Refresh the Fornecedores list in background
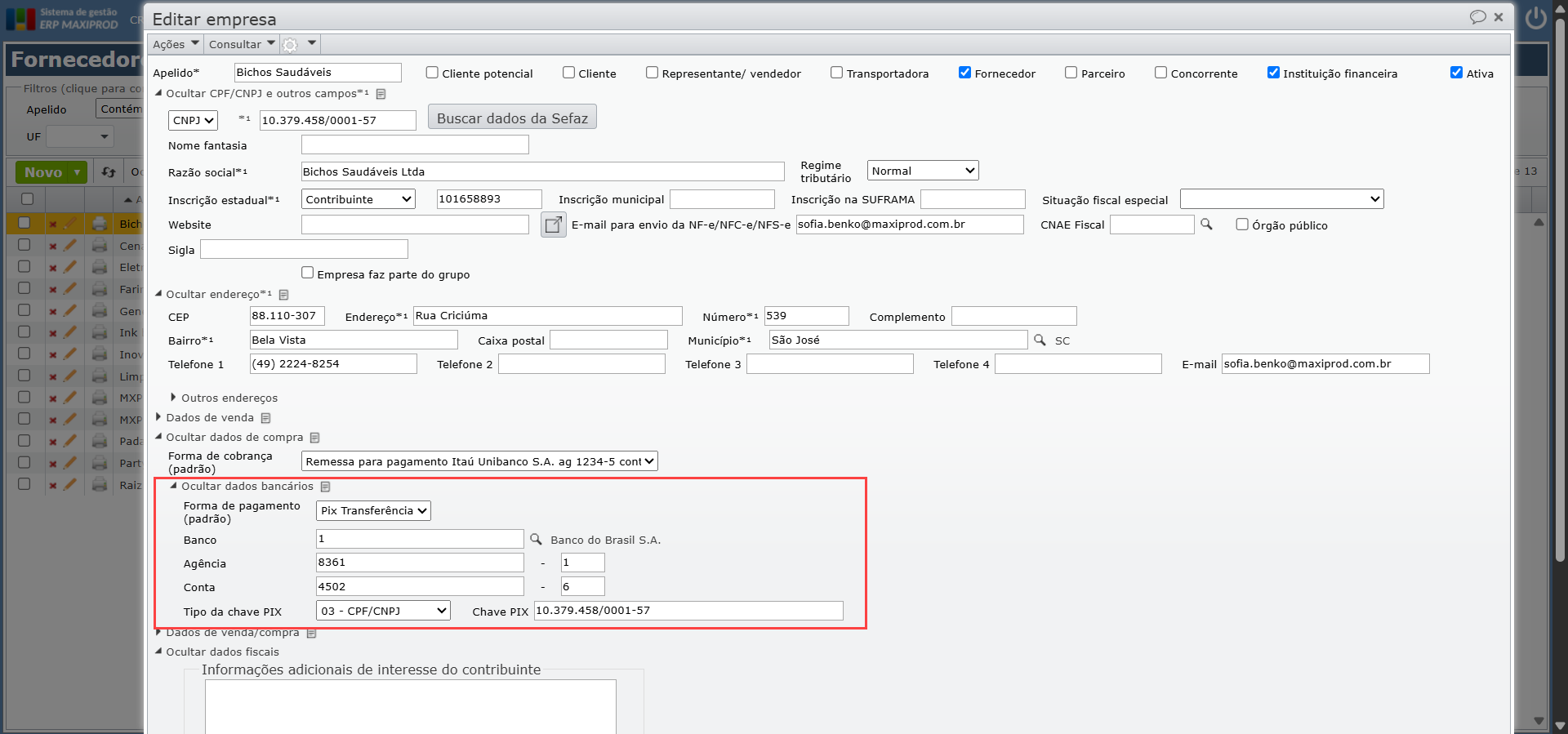Screen dimensions: 1568x734 109,172
